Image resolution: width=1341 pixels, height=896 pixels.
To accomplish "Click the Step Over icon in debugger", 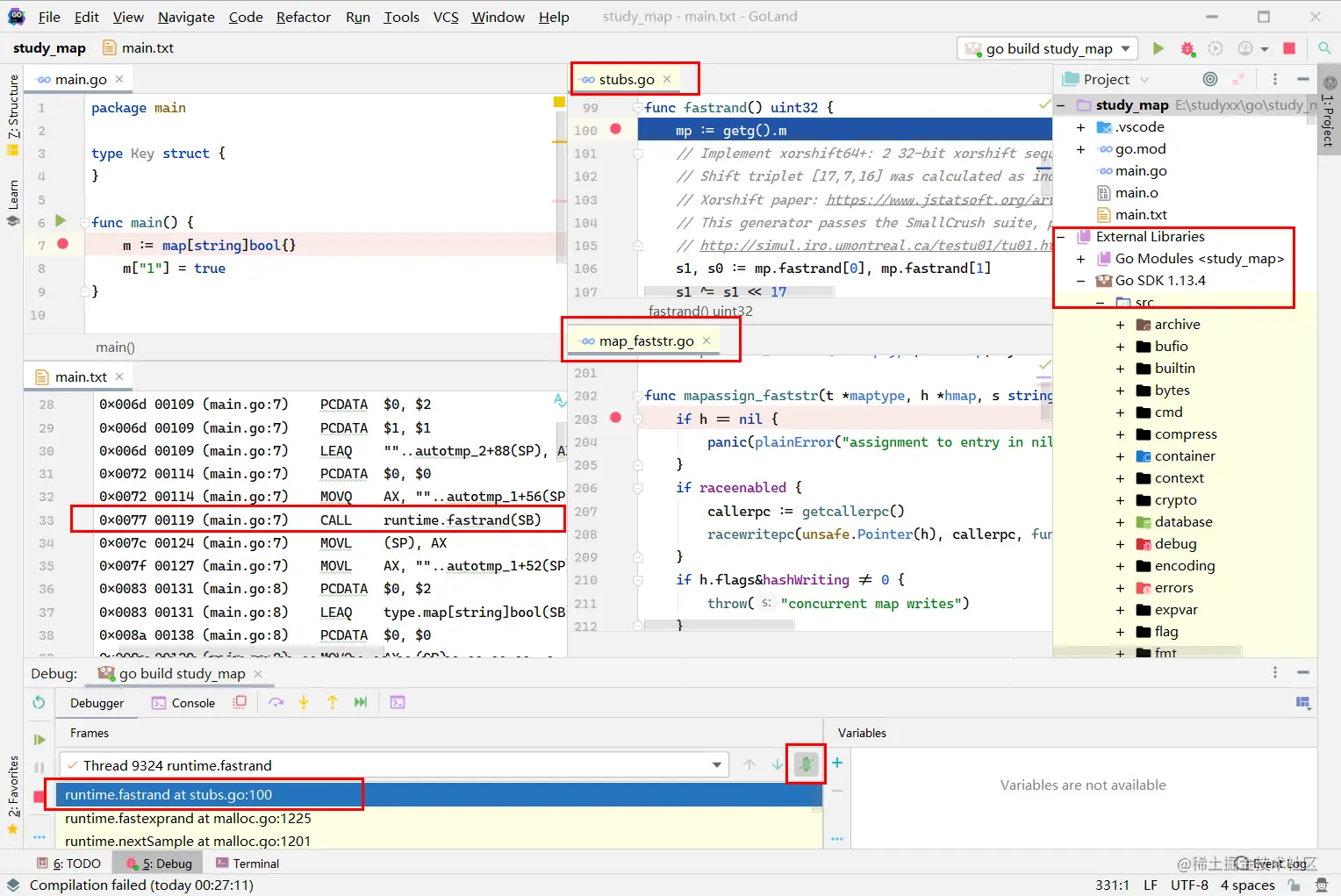I will click(276, 702).
